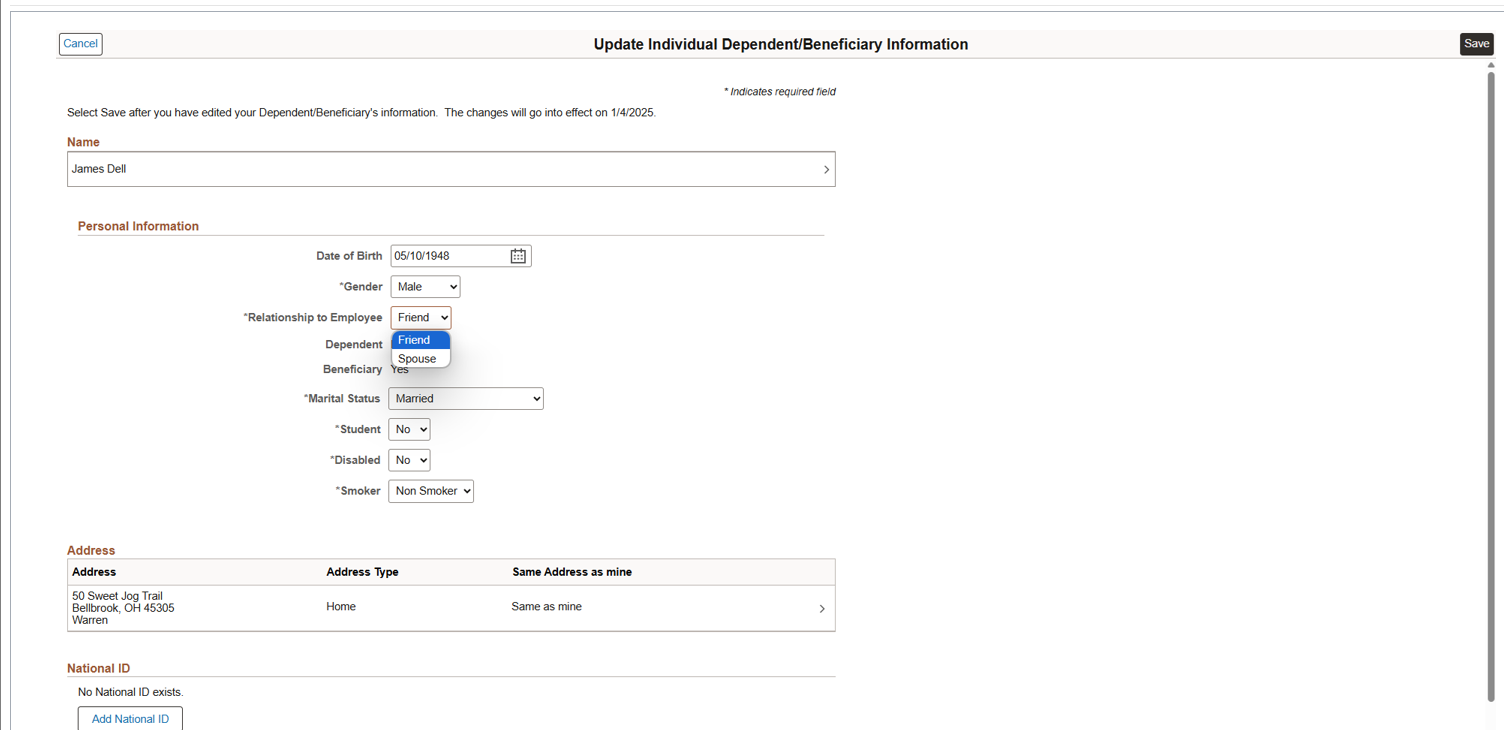This screenshot has width=1504, height=730.
Task: Click Add National ID button
Action: pyautogui.click(x=130, y=719)
